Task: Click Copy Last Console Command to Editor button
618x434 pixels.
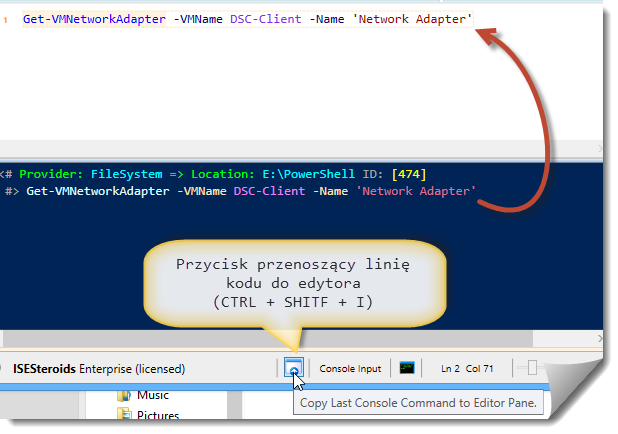Action: tap(294, 368)
